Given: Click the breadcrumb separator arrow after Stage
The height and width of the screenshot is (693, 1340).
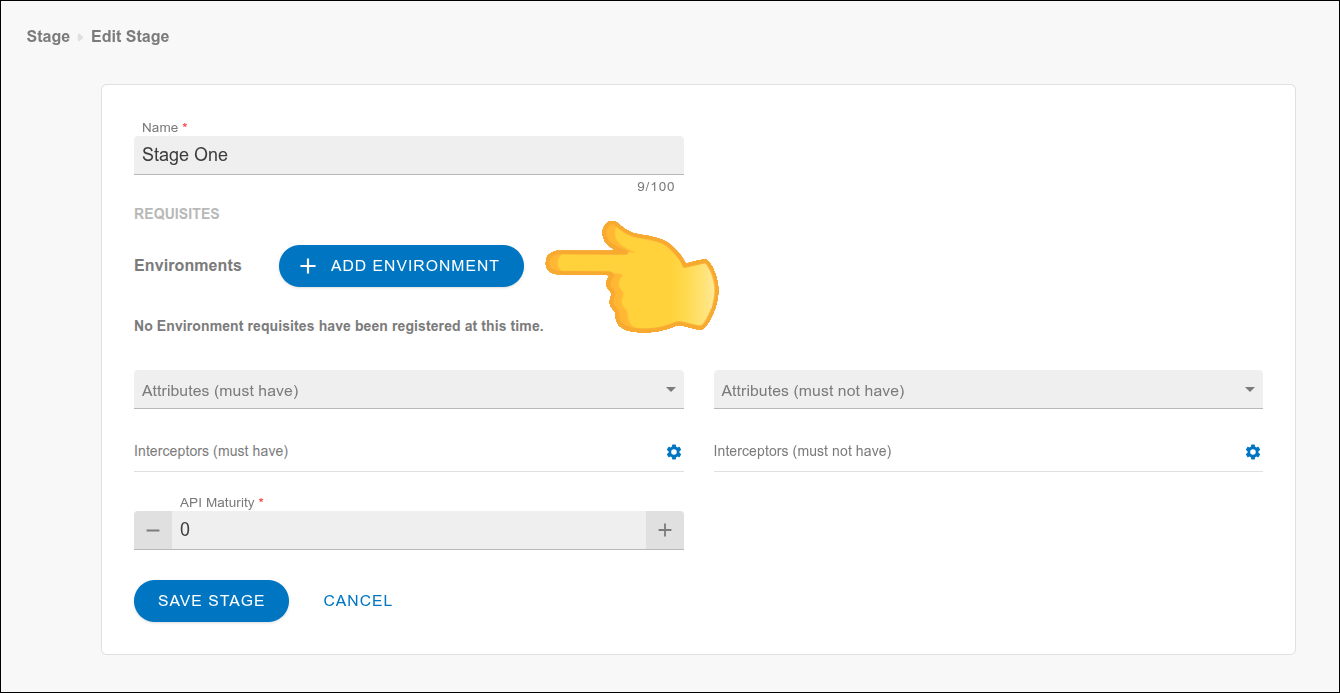Looking at the screenshot, I should coord(77,36).
